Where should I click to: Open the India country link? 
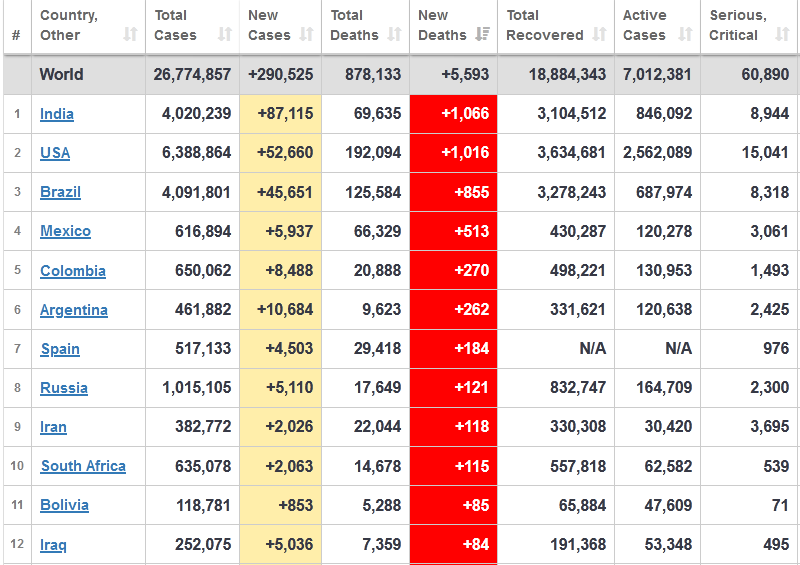57,114
